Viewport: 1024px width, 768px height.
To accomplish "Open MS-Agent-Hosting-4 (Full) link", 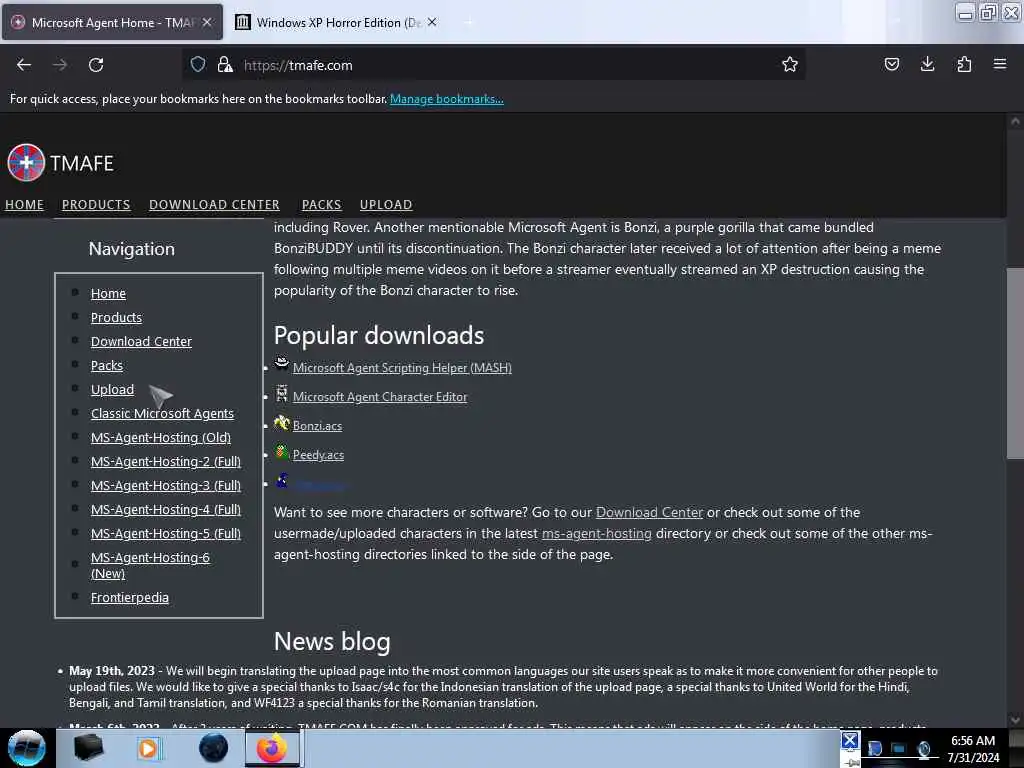I will tap(166, 509).
